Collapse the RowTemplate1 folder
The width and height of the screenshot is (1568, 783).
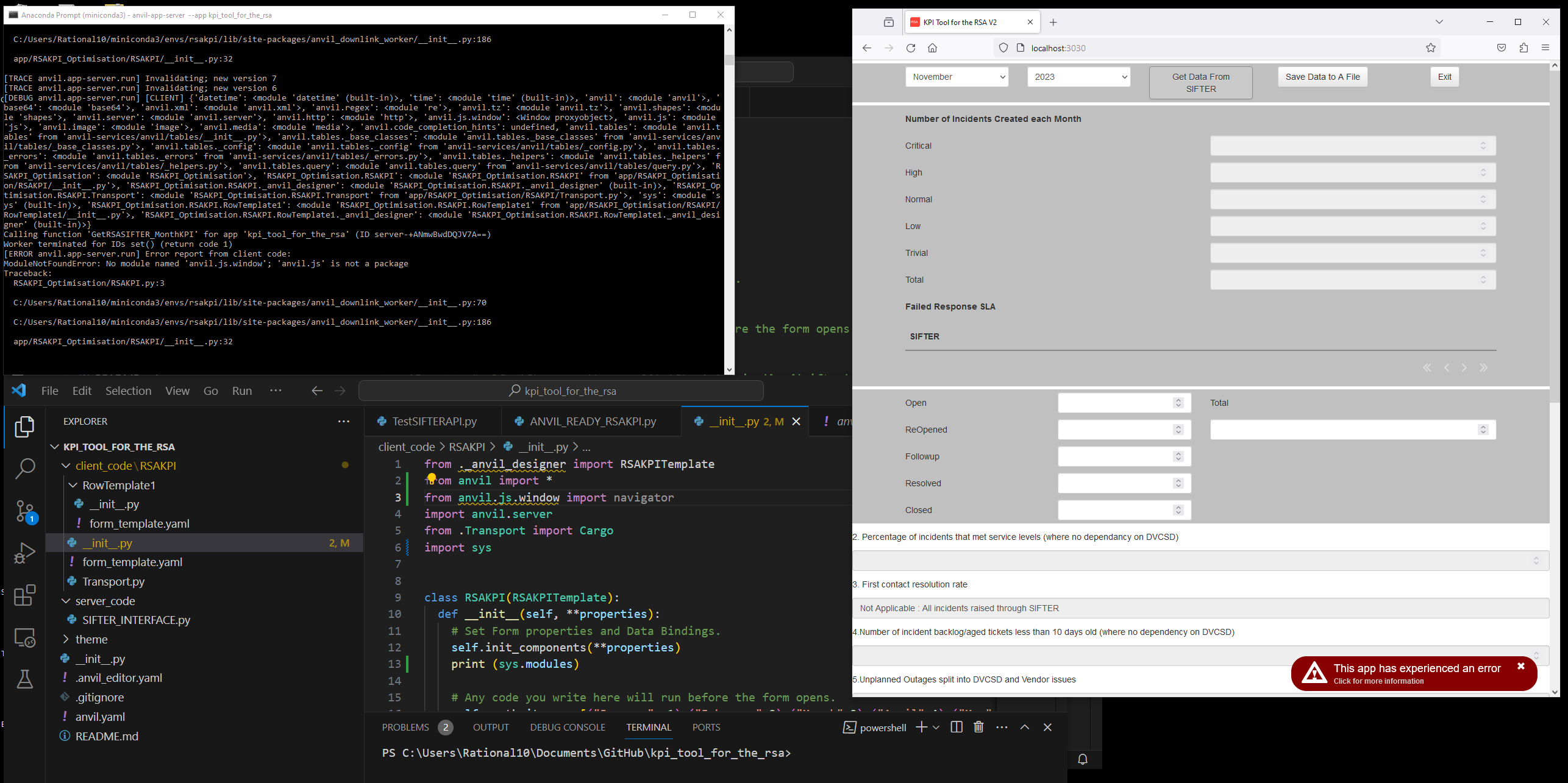73,485
